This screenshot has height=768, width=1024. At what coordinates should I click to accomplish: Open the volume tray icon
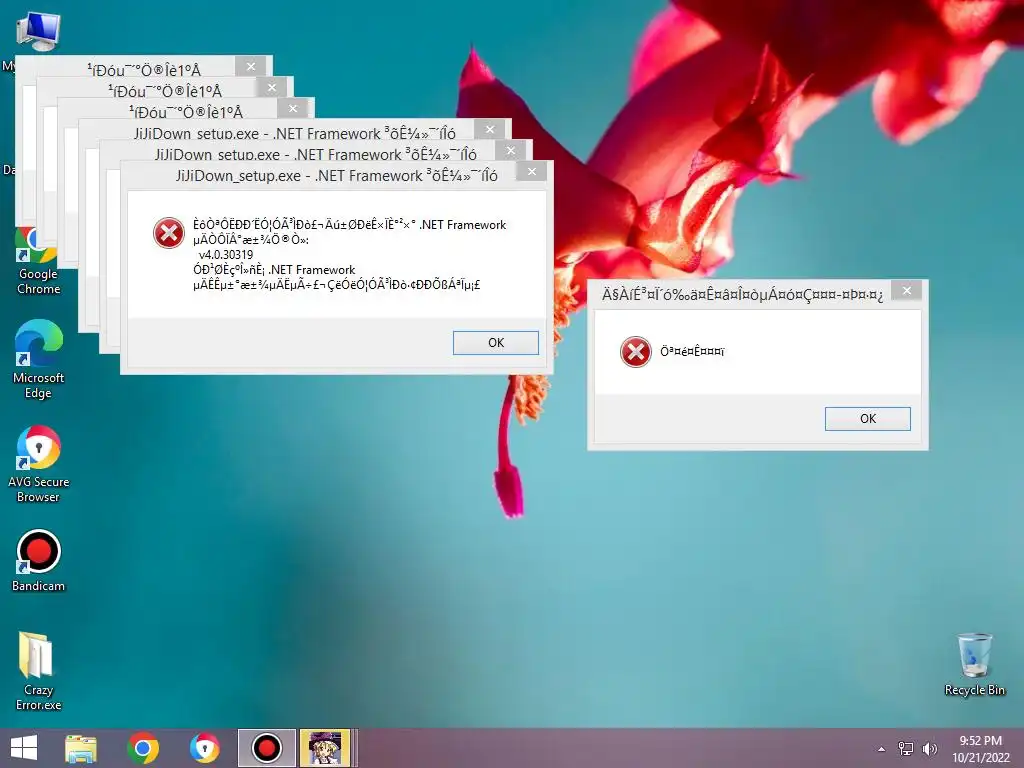929,748
